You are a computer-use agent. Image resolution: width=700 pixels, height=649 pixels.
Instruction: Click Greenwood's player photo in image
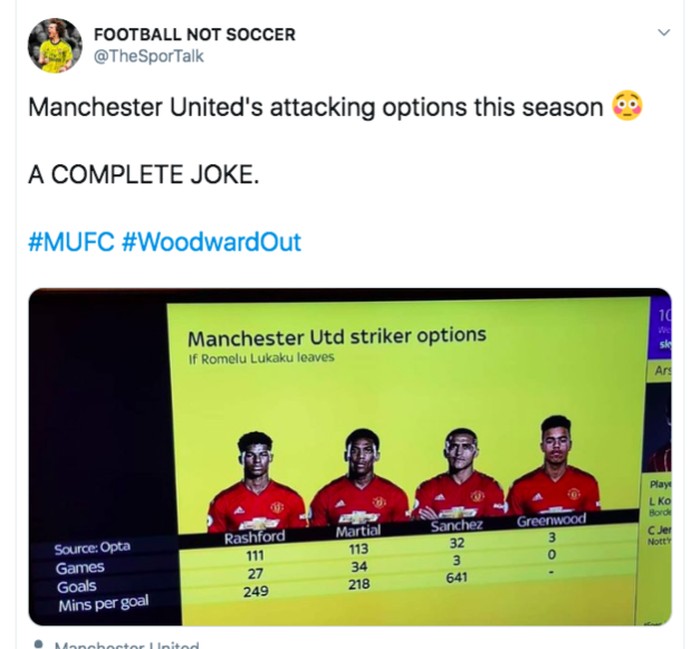coord(554,465)
